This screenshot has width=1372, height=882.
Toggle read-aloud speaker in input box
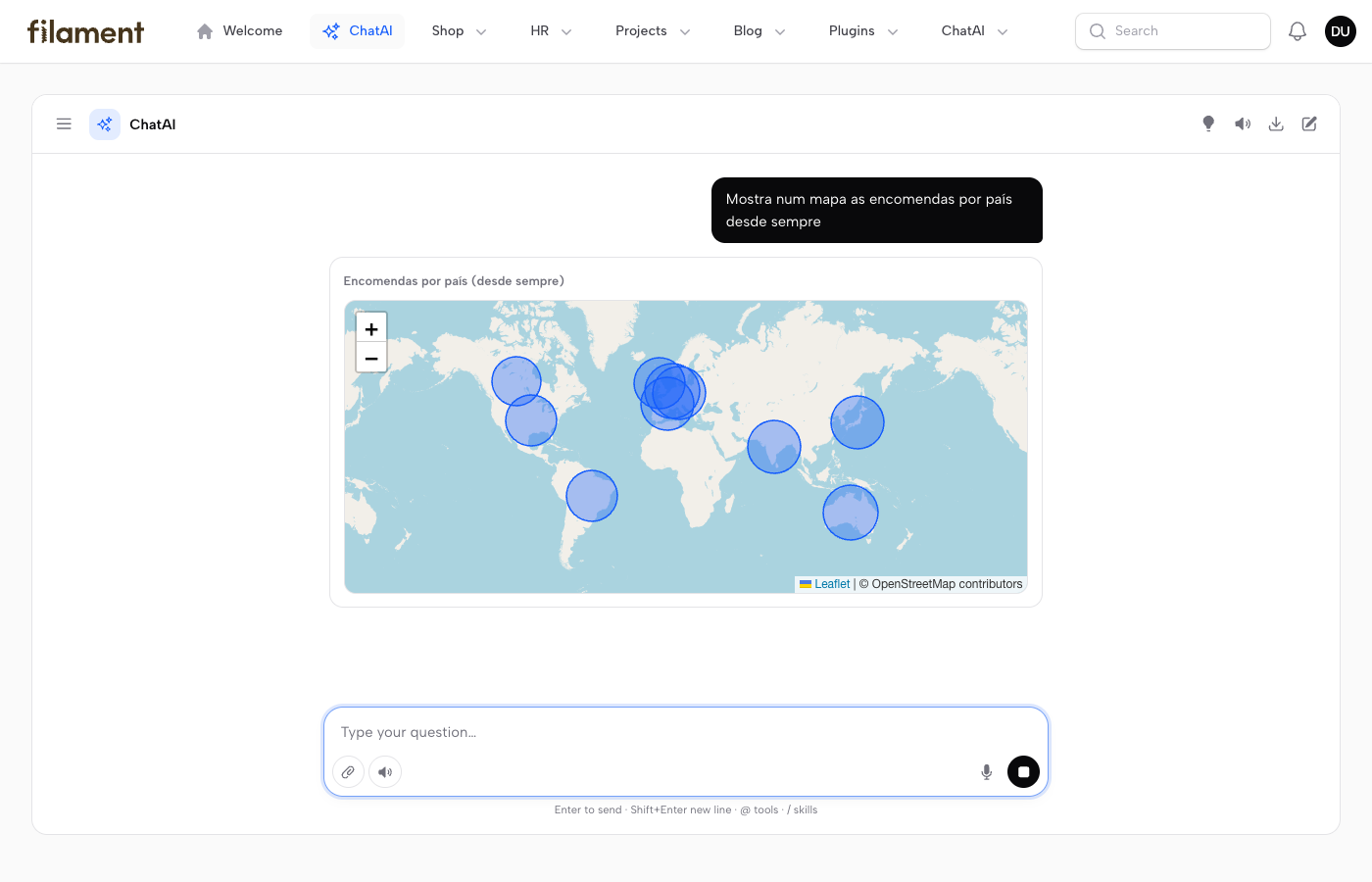[385, 772]
